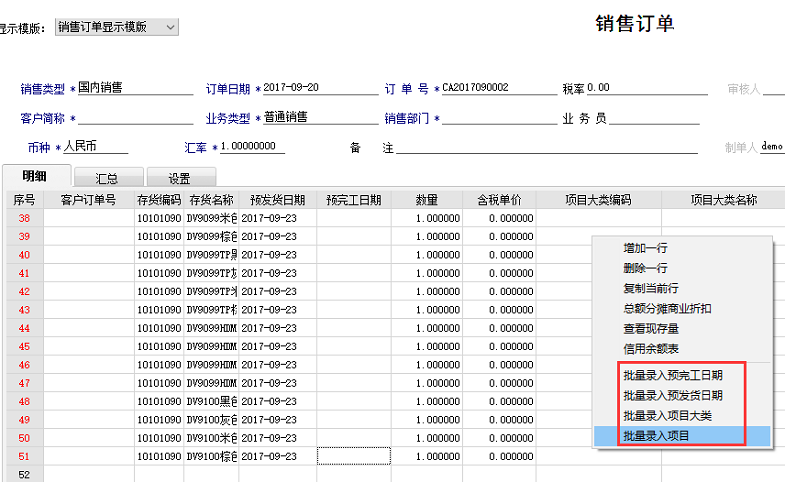Select the 明细 tab

(34, 177)
